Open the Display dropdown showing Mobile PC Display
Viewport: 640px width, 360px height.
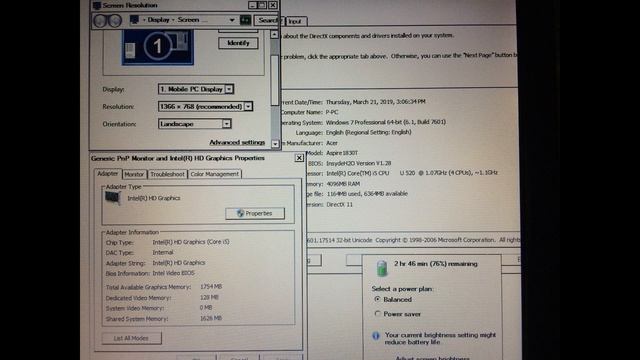tap(196, 89)
